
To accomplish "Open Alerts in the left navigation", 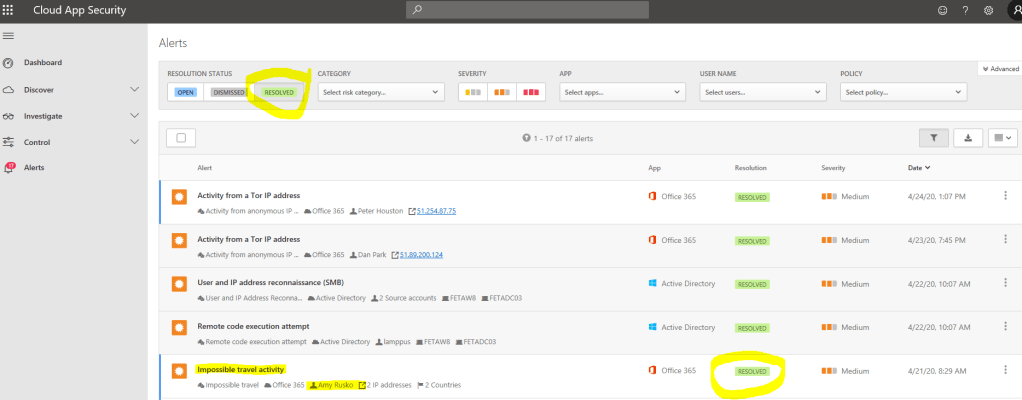I will (34, 168).
